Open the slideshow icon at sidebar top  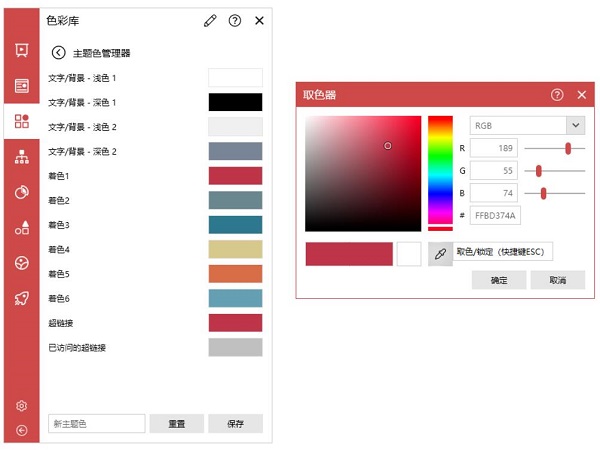point(21,51)
